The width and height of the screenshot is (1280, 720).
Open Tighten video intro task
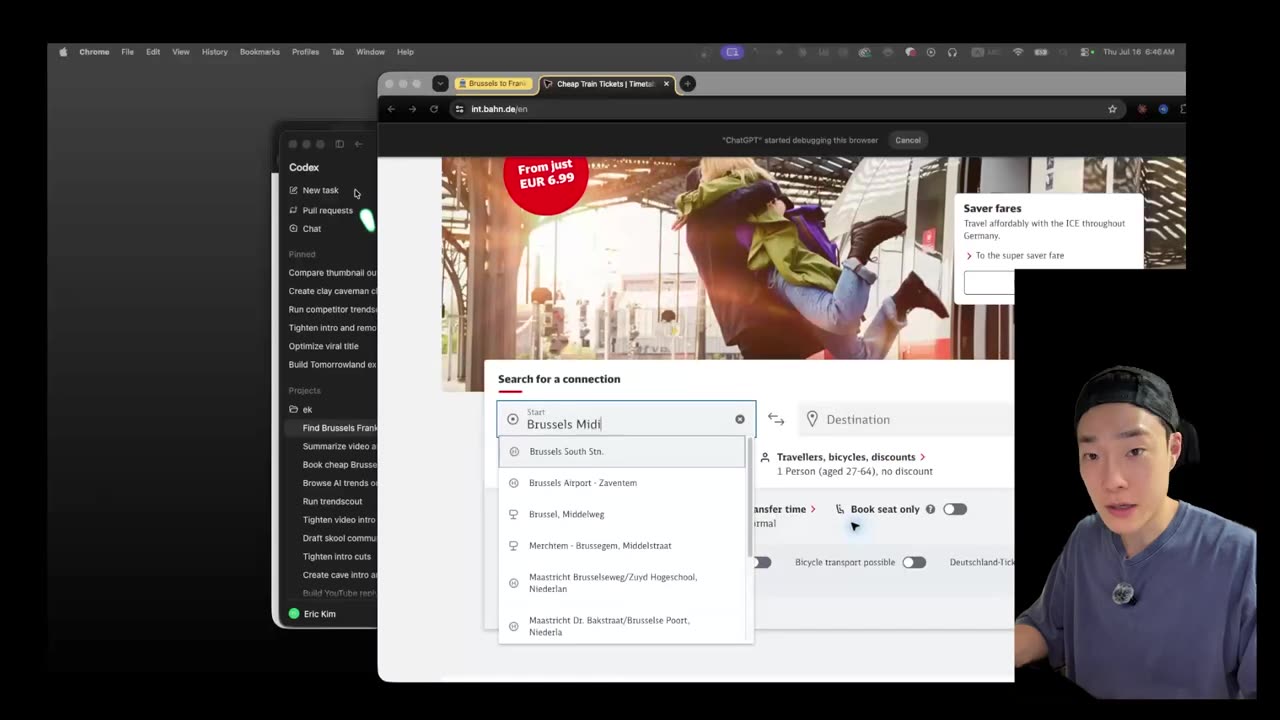click(339, 520)
